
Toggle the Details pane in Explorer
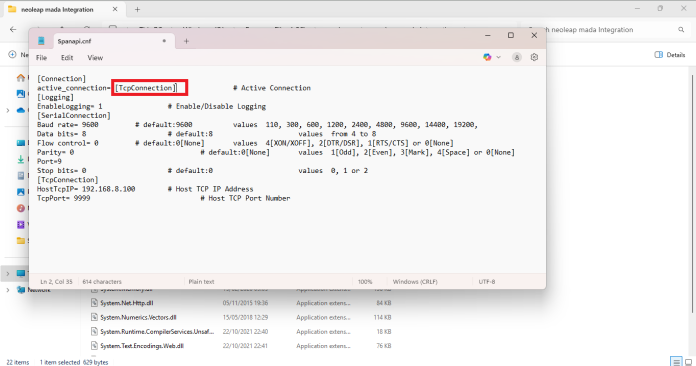click(670, 55)
